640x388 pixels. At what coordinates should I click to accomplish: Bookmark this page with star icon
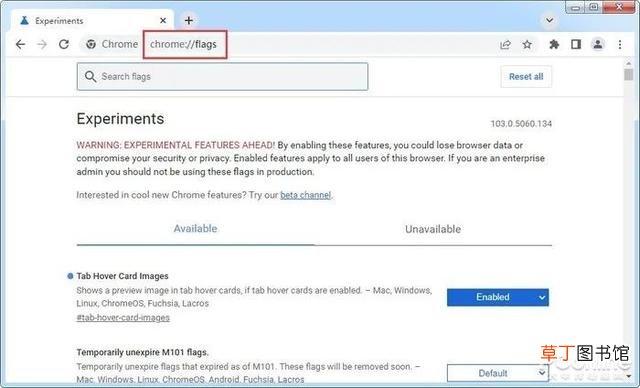pos(527,44)
